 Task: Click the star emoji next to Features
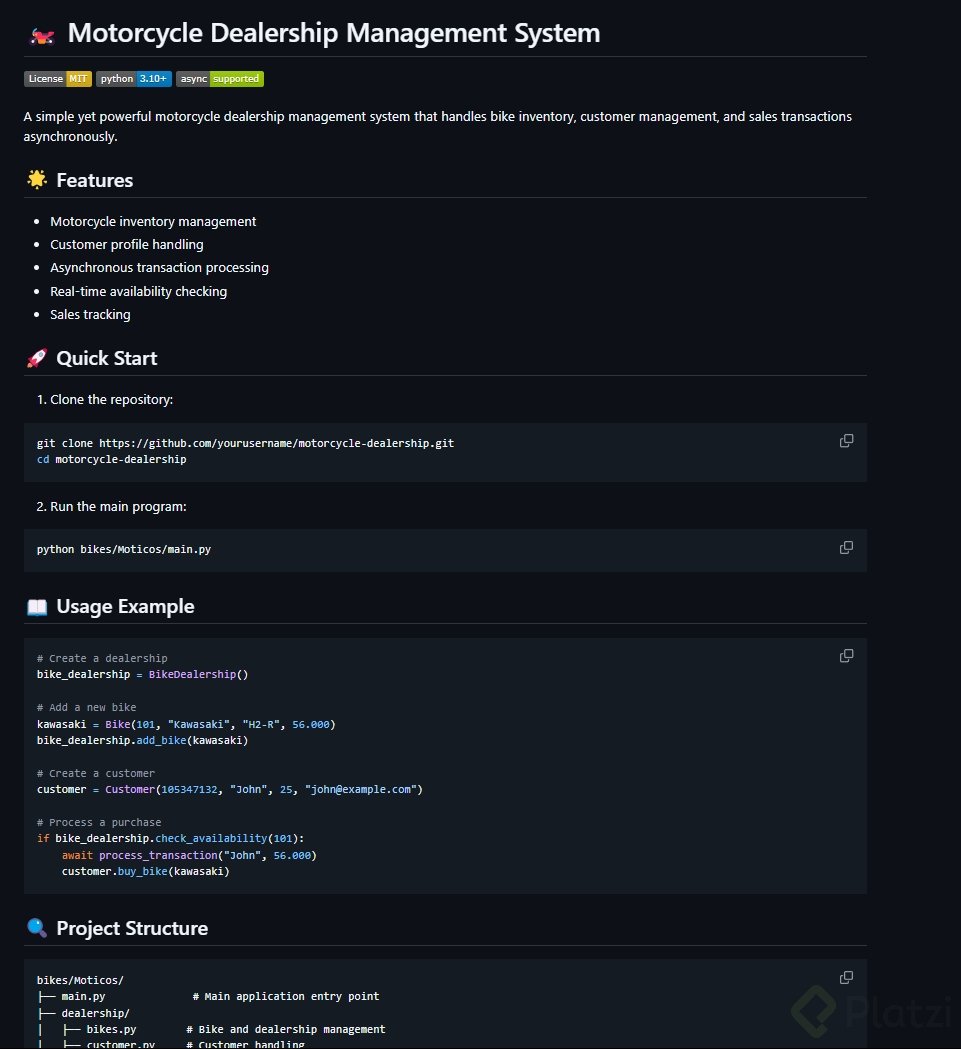[37, 180]
